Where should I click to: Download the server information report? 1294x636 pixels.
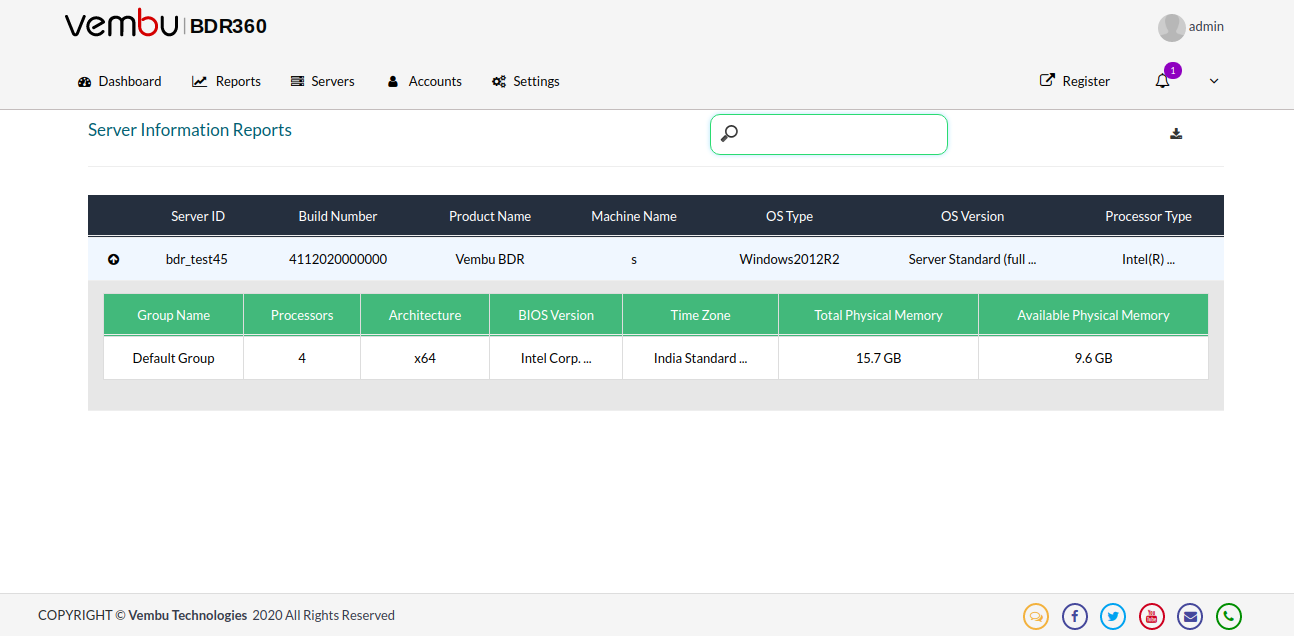click(x=1176, y=134)
